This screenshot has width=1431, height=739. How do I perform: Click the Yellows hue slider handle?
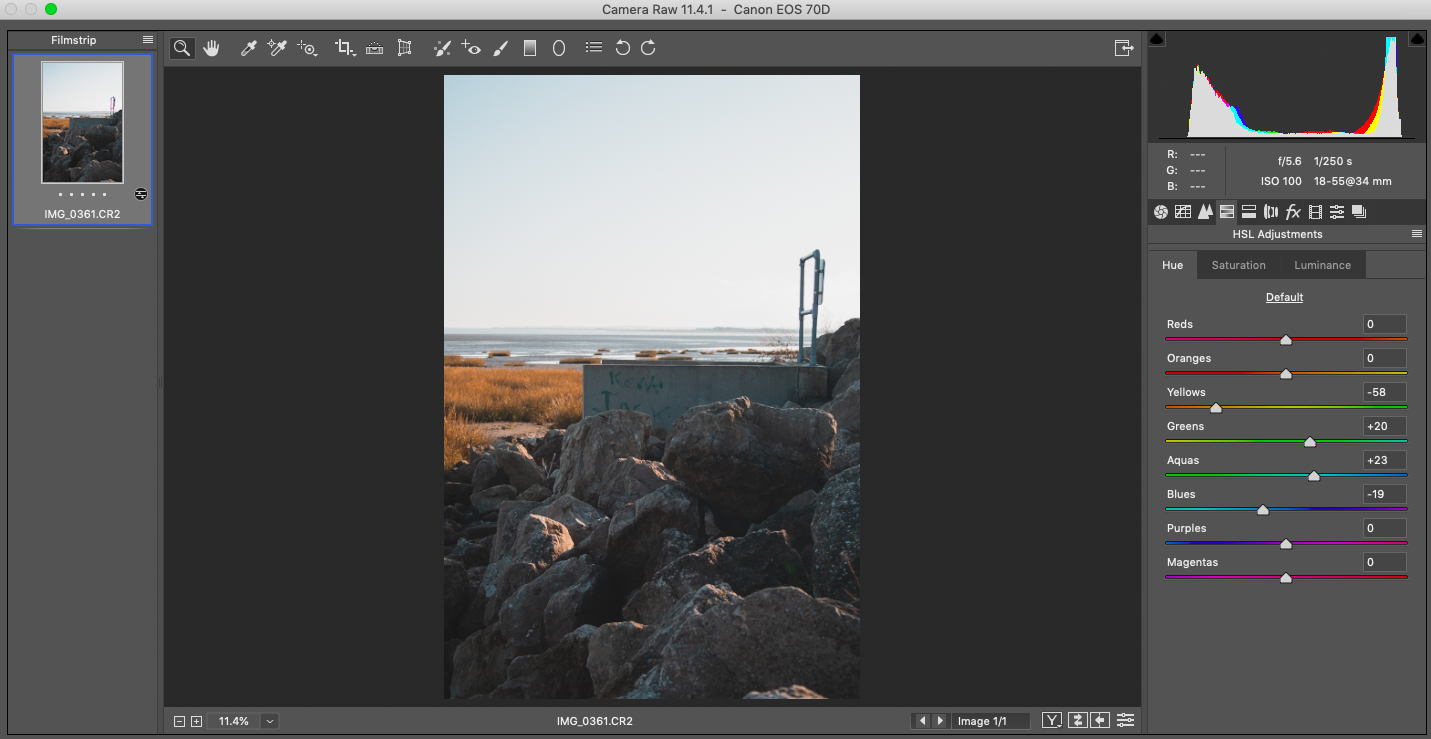tap(1216, 408)
